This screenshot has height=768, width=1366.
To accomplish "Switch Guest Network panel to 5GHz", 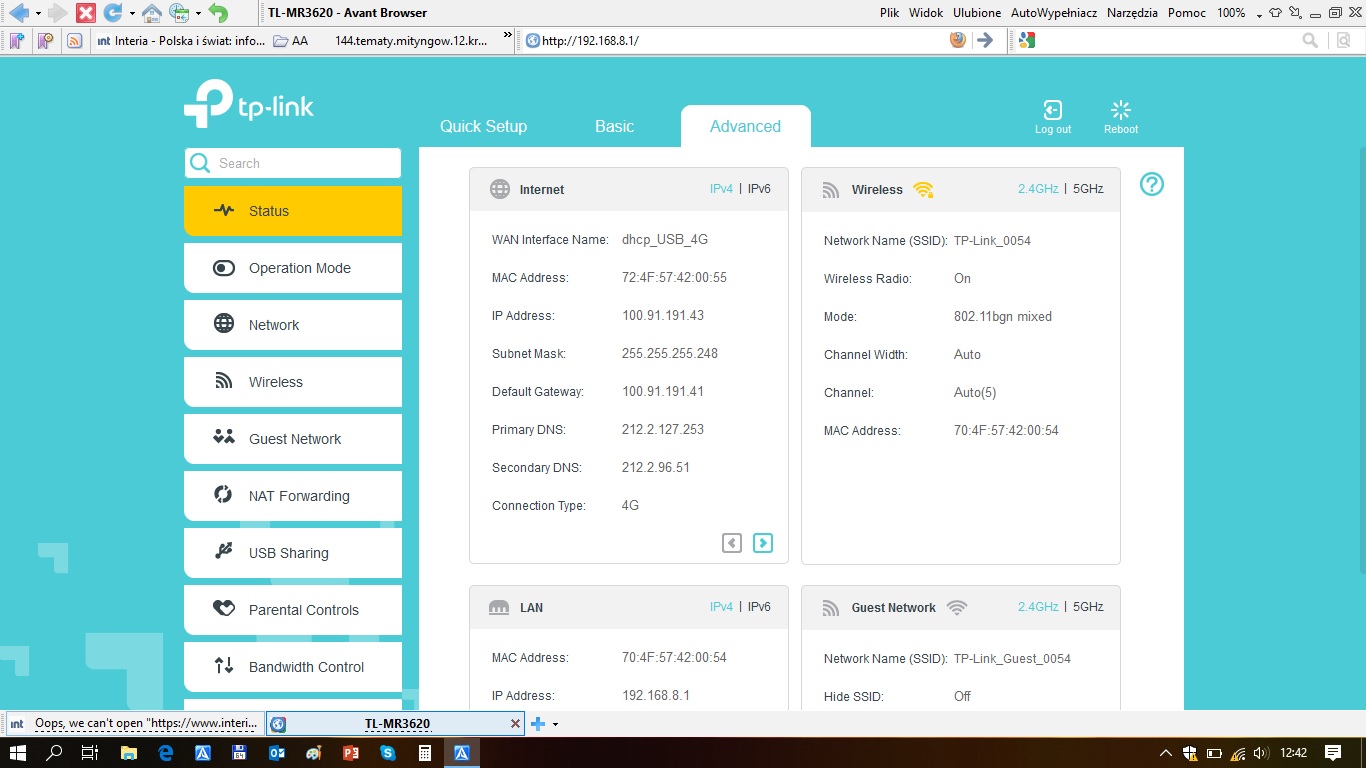I will 1088,607.
